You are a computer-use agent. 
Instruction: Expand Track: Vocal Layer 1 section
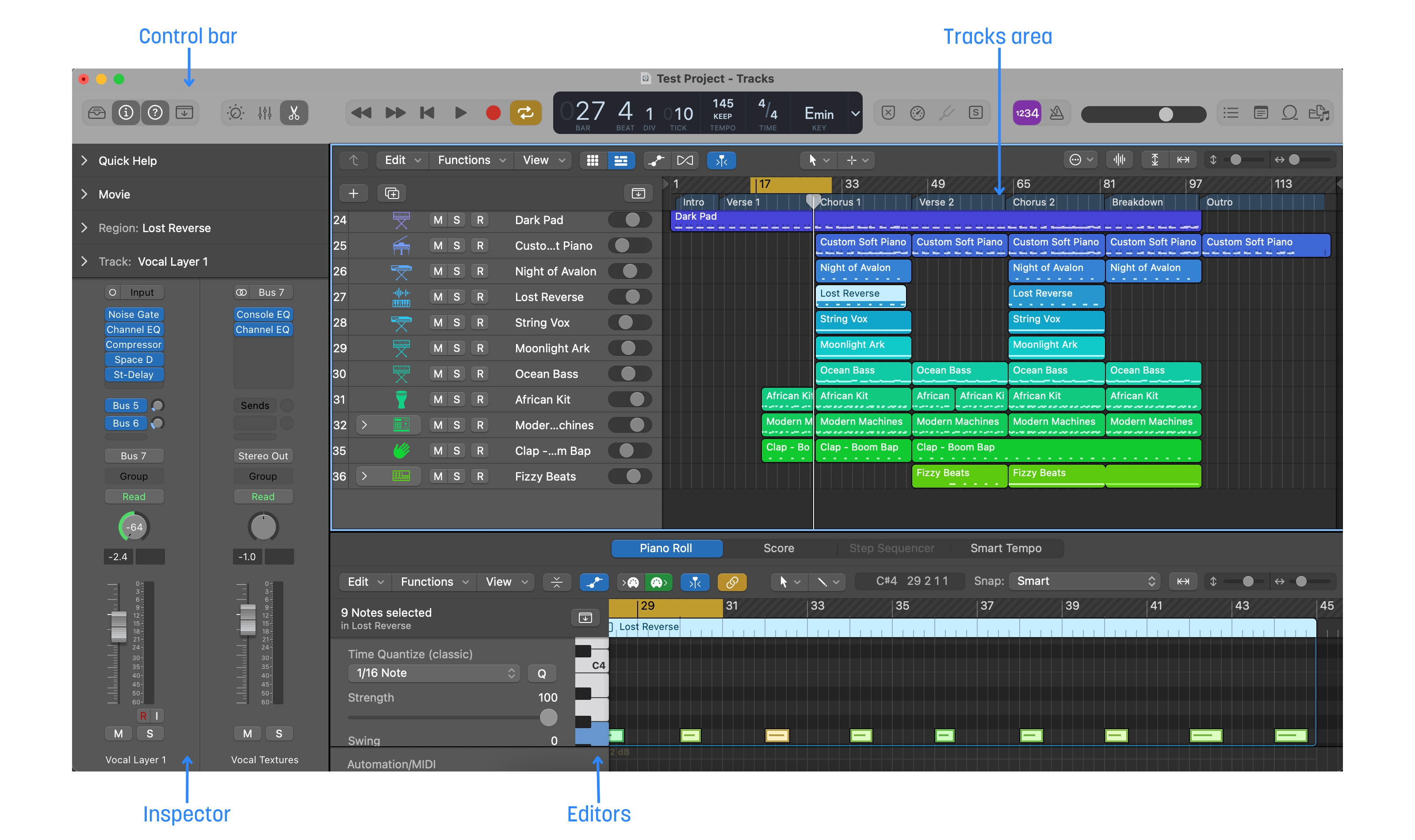pyautogui.click(x=84, y=262)
